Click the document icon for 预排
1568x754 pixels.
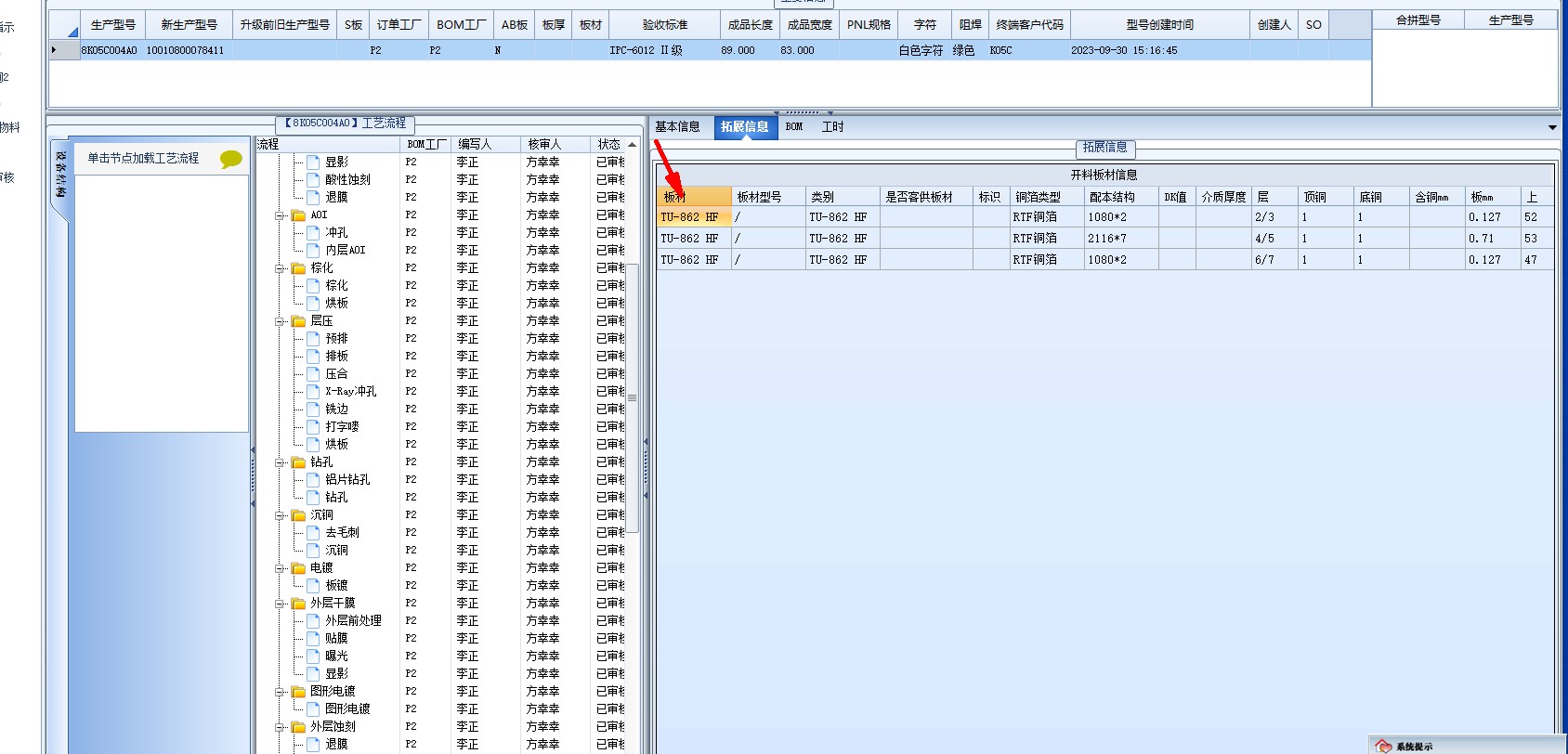click(x=313, y=338)
